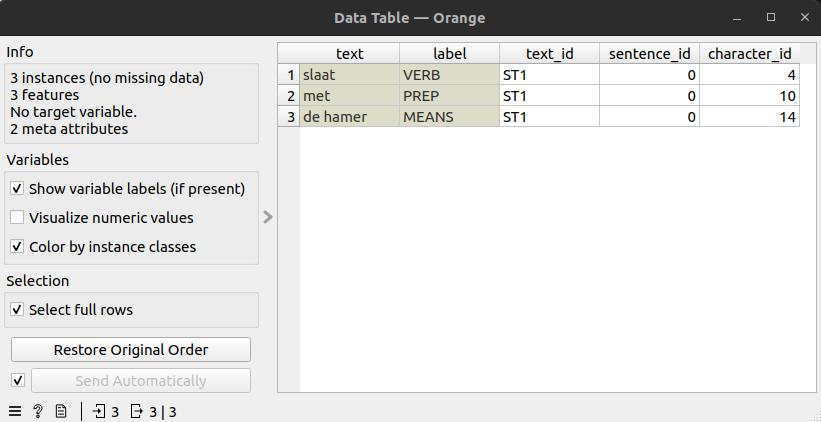This screenshot has height=422, width=821.
Task: Click the ST1 cell in the de hamer row
Action: [549, 116]
